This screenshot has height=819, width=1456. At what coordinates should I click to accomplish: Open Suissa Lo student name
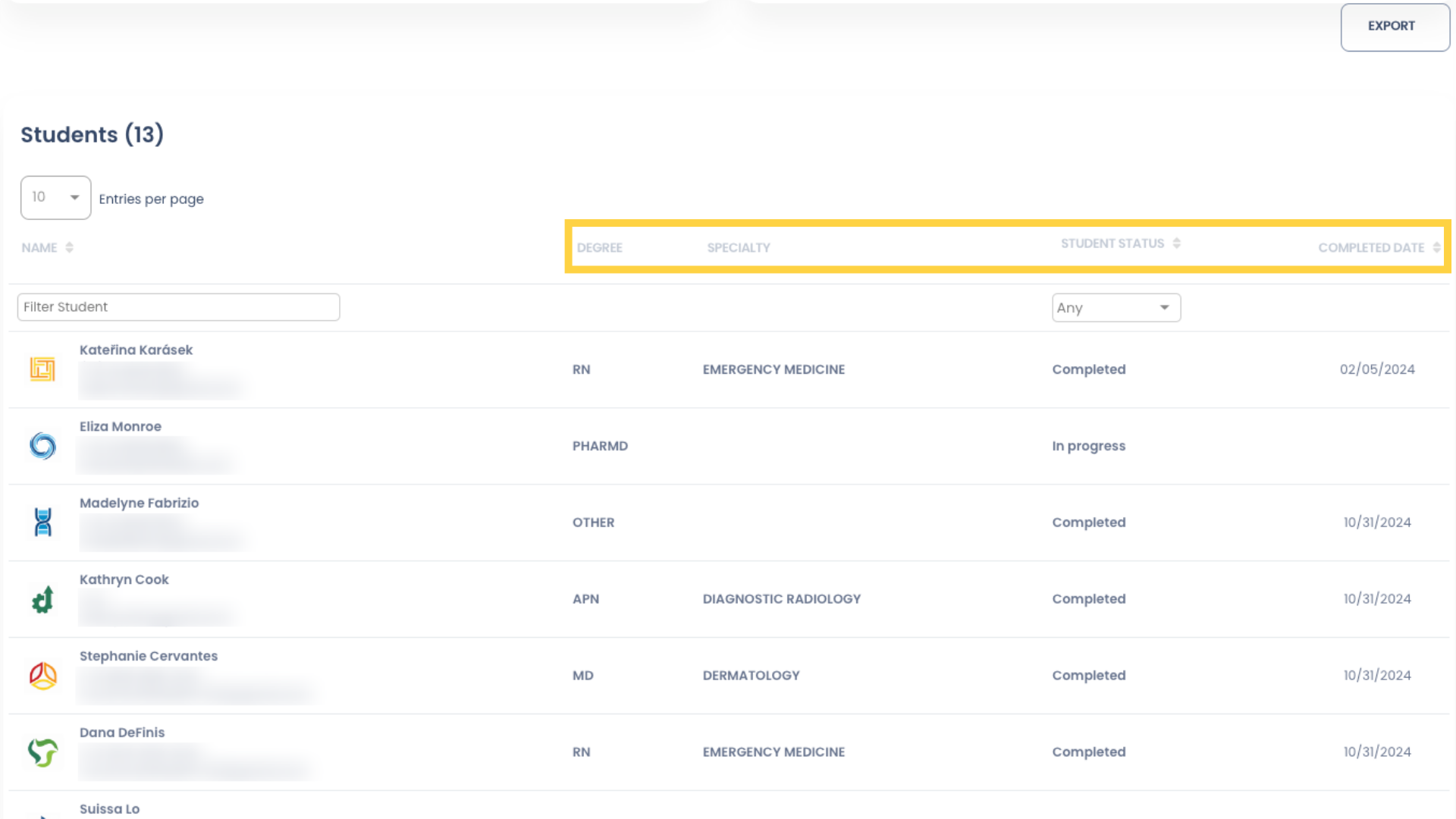[110, 809]
